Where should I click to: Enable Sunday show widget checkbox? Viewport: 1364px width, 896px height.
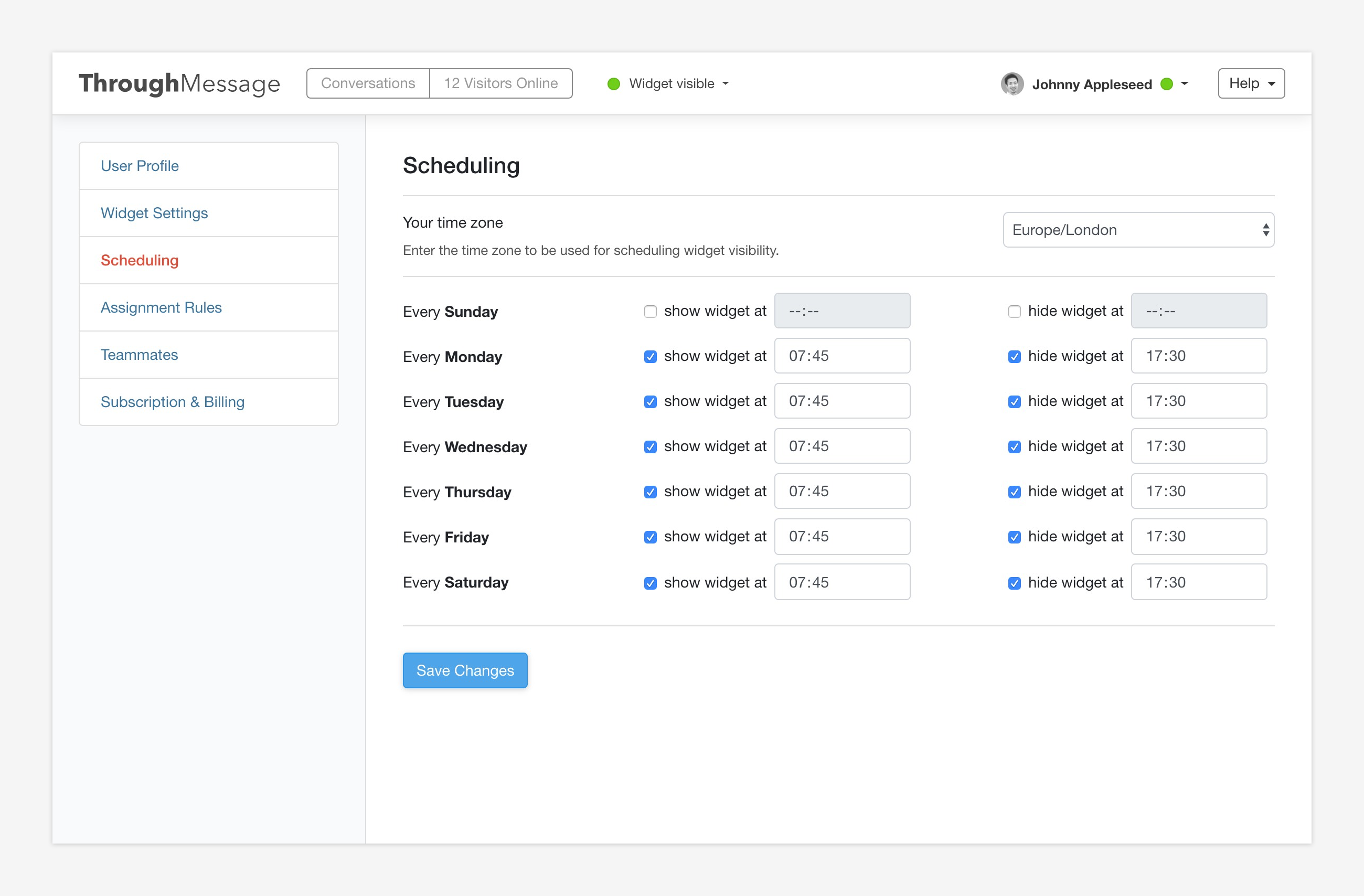coord(650,311)
